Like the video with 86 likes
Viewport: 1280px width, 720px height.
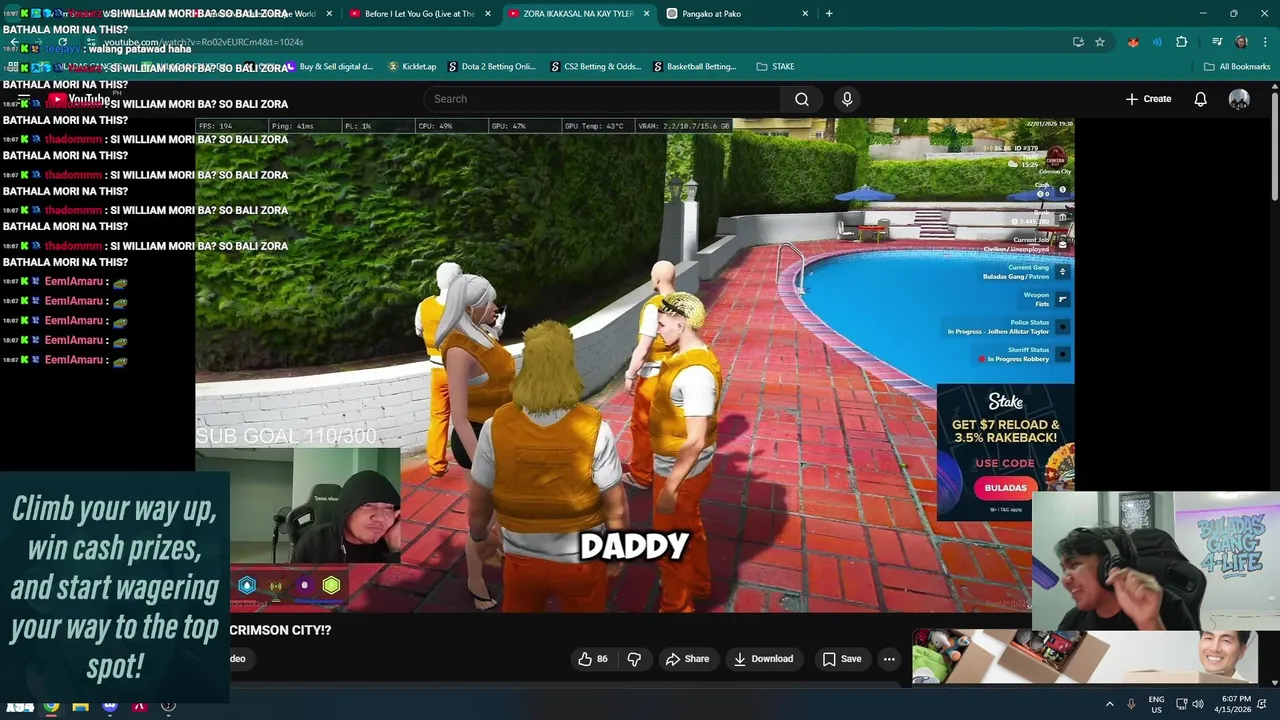pyautogui.click(x=593, y=659)
